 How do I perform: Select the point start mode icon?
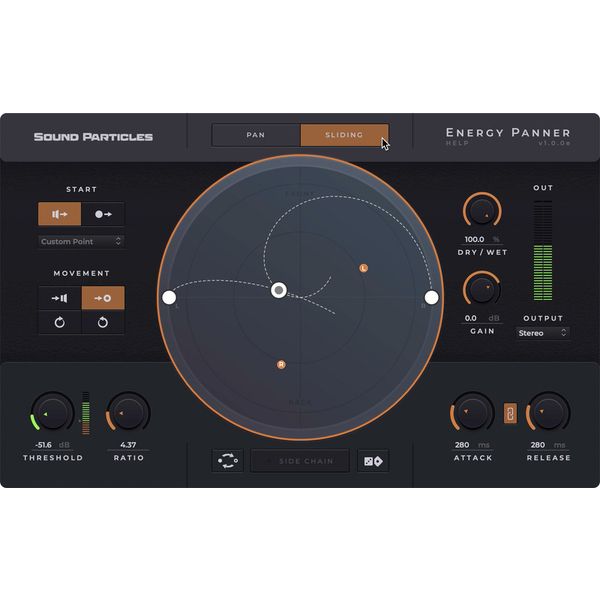coord(103,214)
